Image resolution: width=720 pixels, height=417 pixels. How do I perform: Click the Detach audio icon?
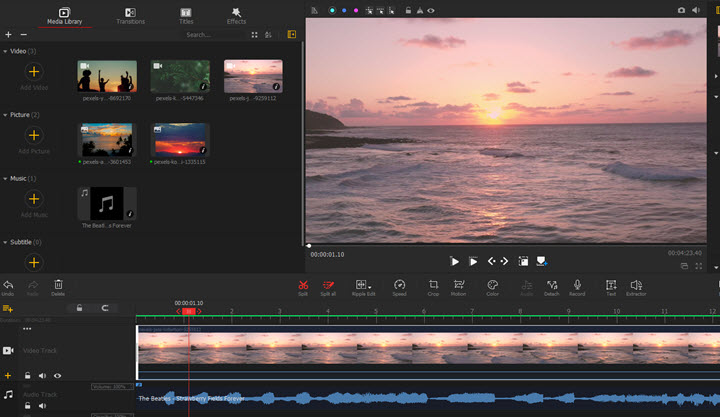pyautogui.click(x=551, y=286)
